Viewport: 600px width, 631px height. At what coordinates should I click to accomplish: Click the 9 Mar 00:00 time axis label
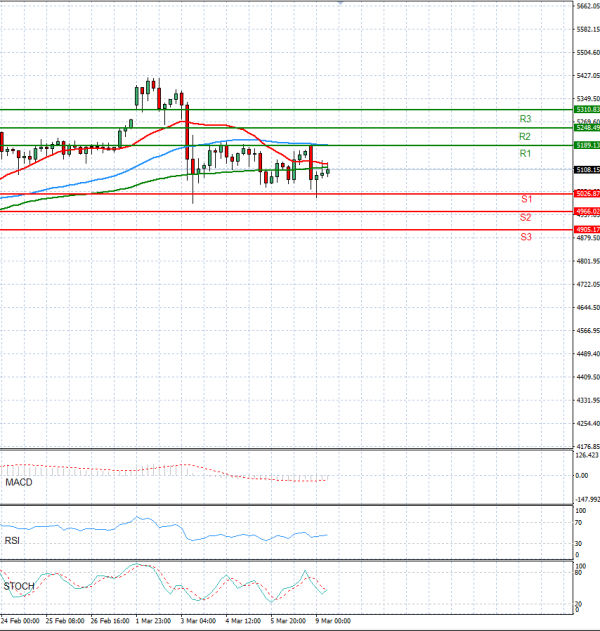[333, 620]
